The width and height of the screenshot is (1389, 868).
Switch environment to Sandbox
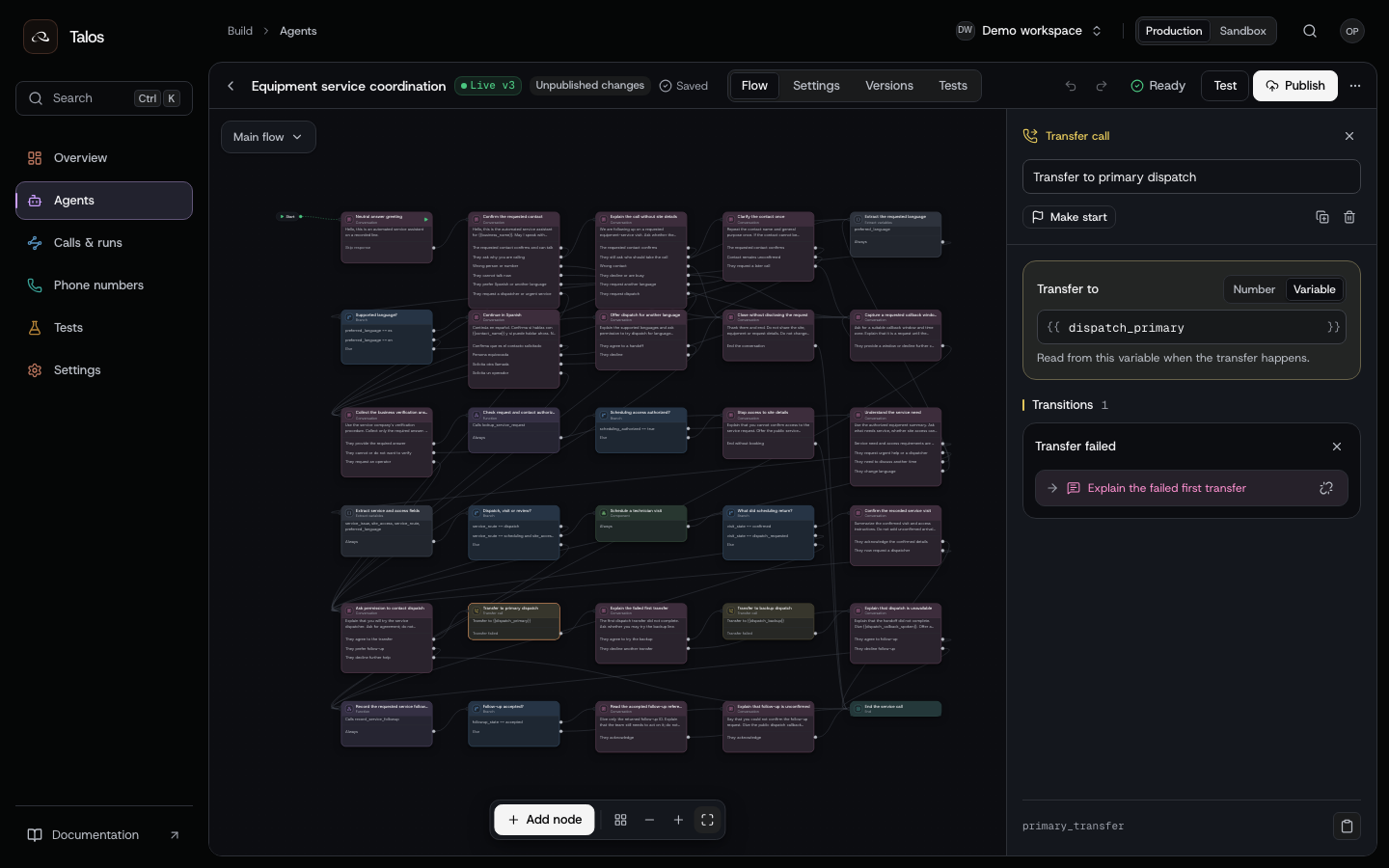[1242, 31]
